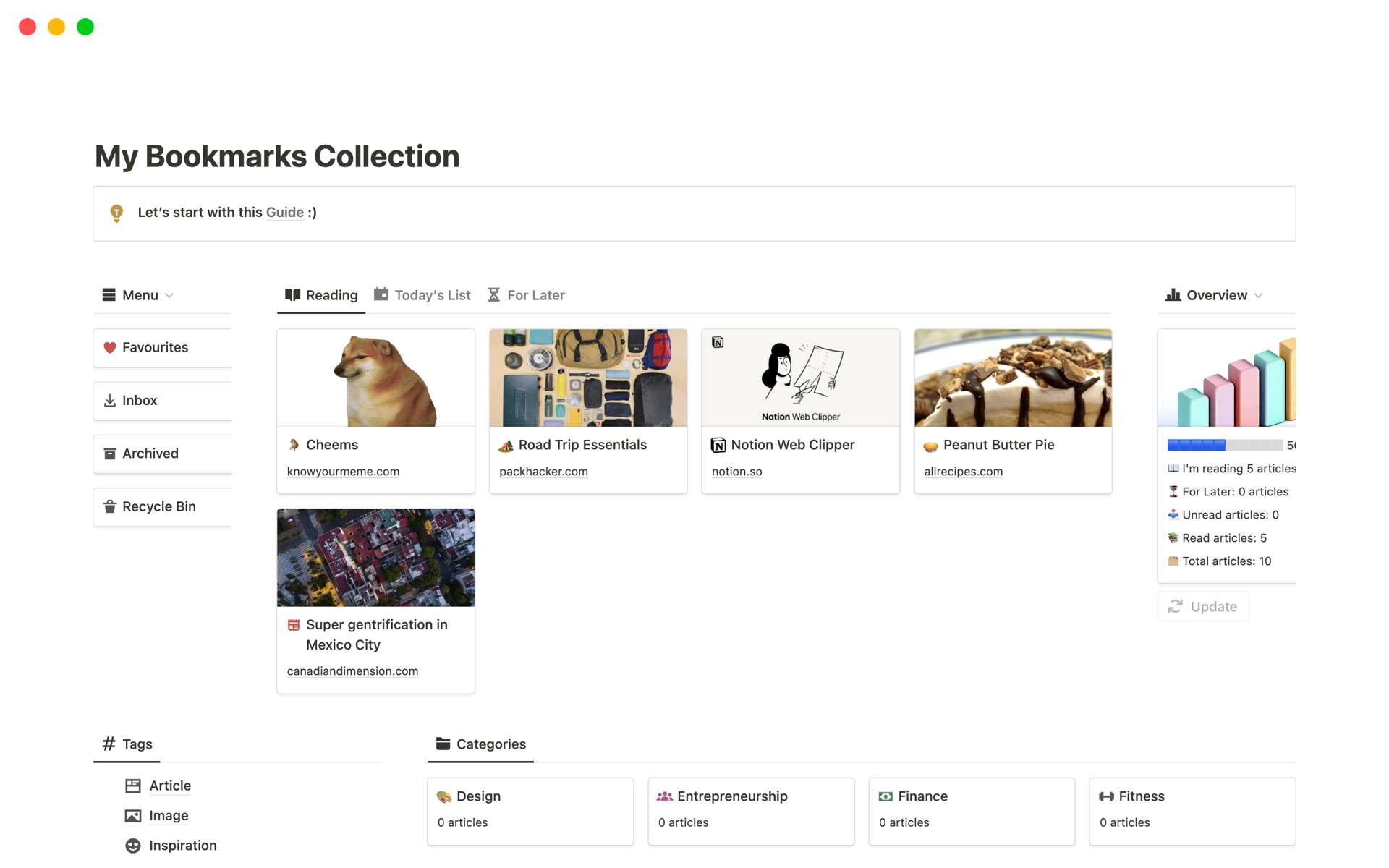Open the Road Trip Essentials cover thumbnail
The height and width of the screenshot is (868, 1389).
[588, 378]
